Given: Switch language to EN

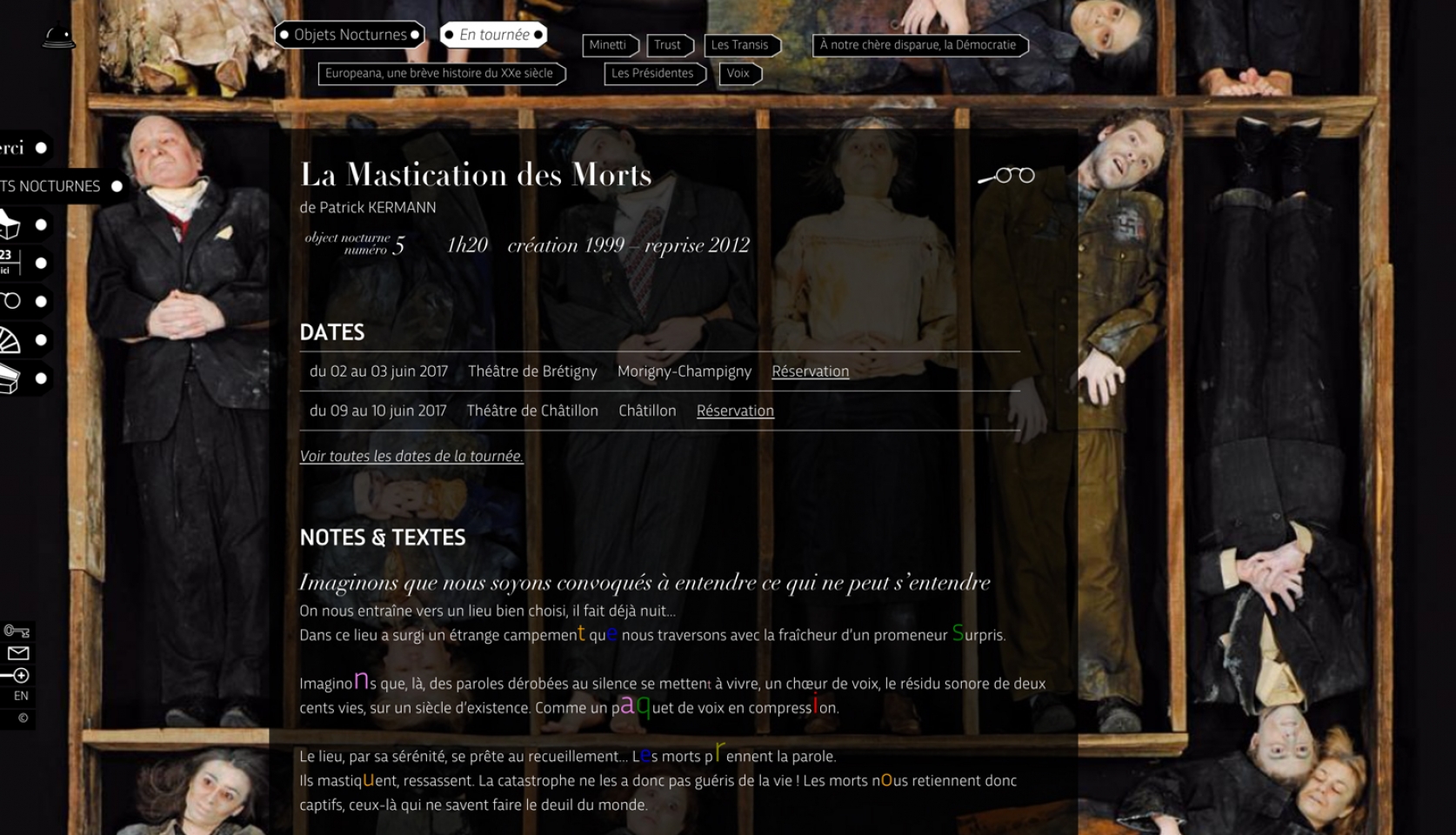Looking at the screenshot, I should (x=21, y=696).
